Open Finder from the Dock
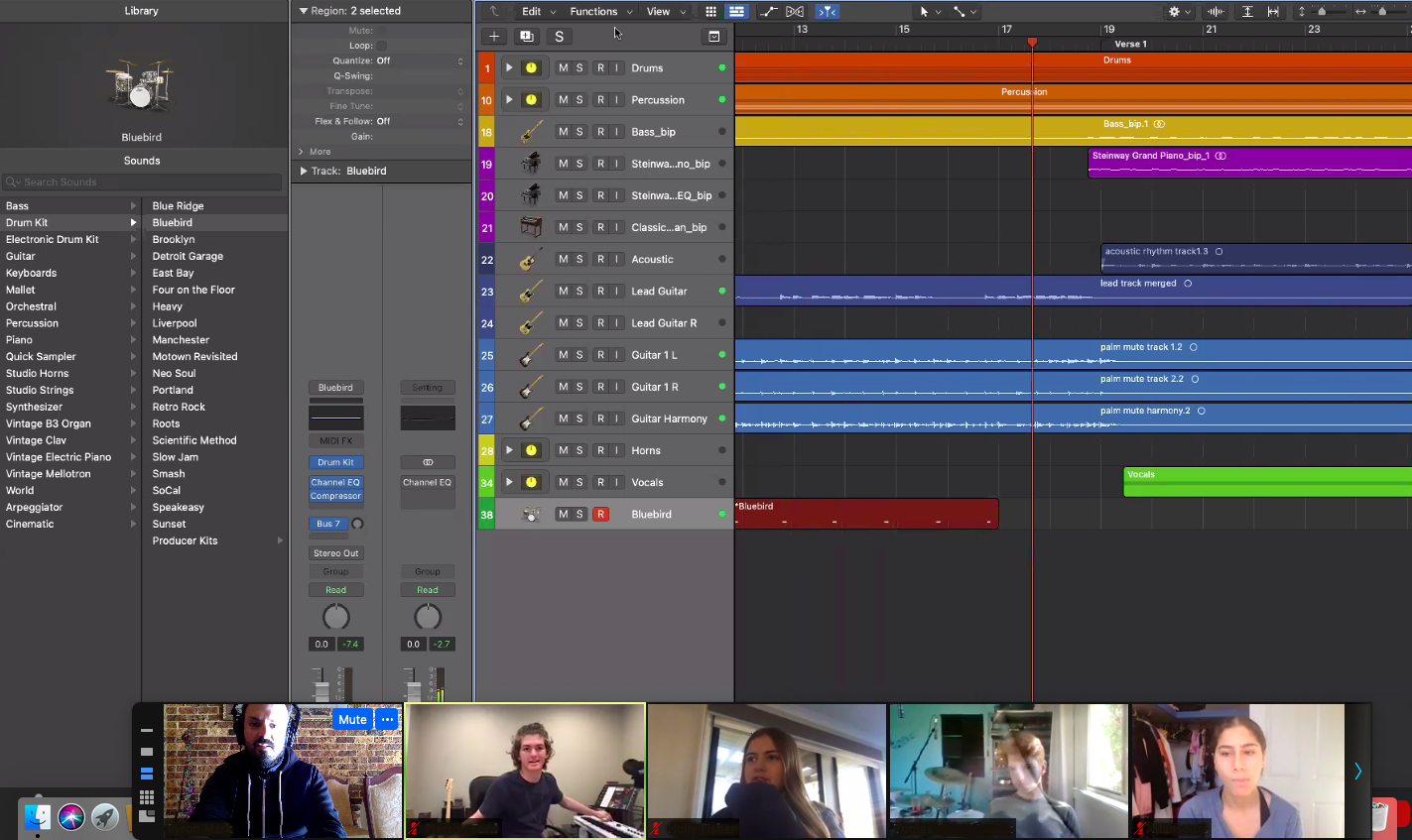Image resolution: width=1412 pixels, height=840 pixels. click(x=37, y=817)
